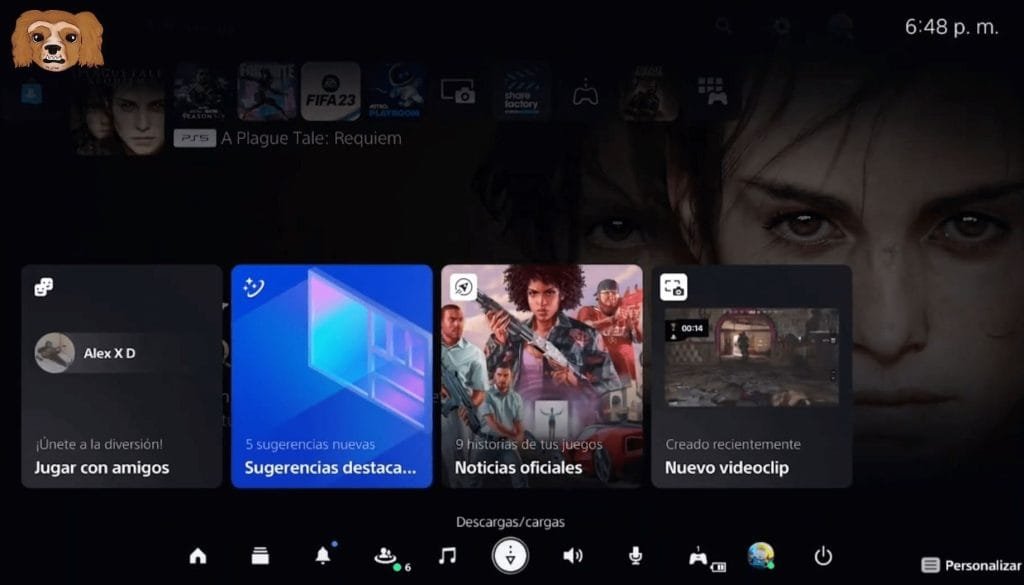The width and height of the screenshot is (1024, 585).
Task: Open the dimmed settings gear icon
Action: [782, 26]
